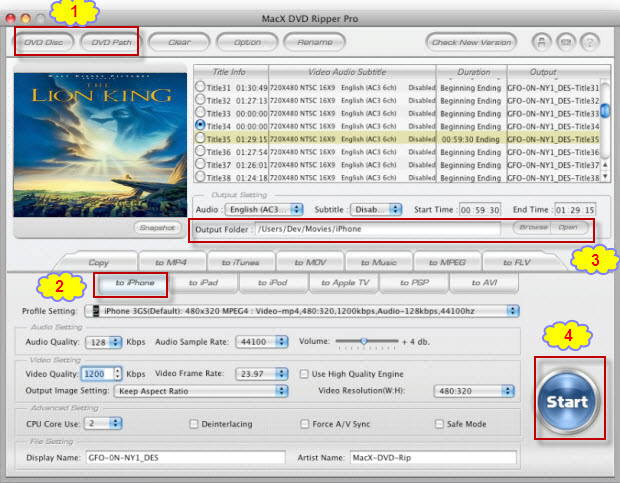
Task: Click the DVD Disc button
Action: coord(43,42)
